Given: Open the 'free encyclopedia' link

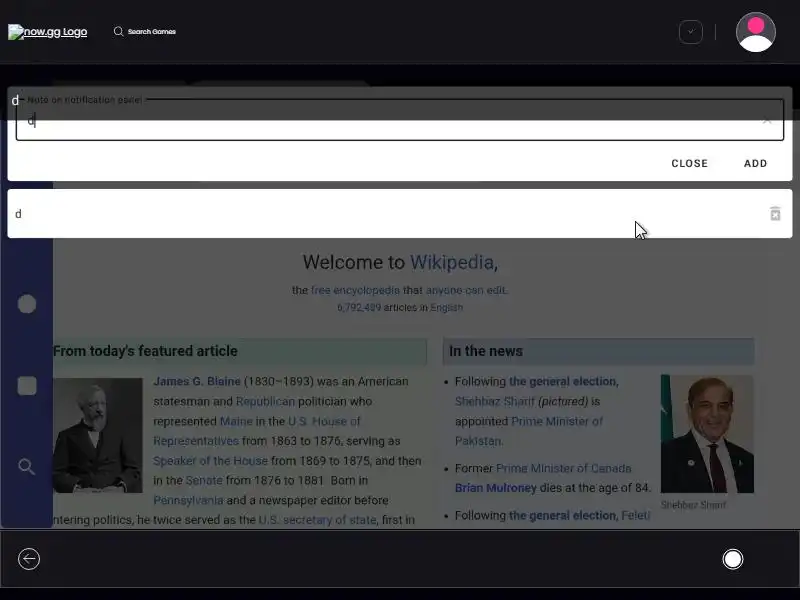Looking at the screenshot, I should pos(355,290).
